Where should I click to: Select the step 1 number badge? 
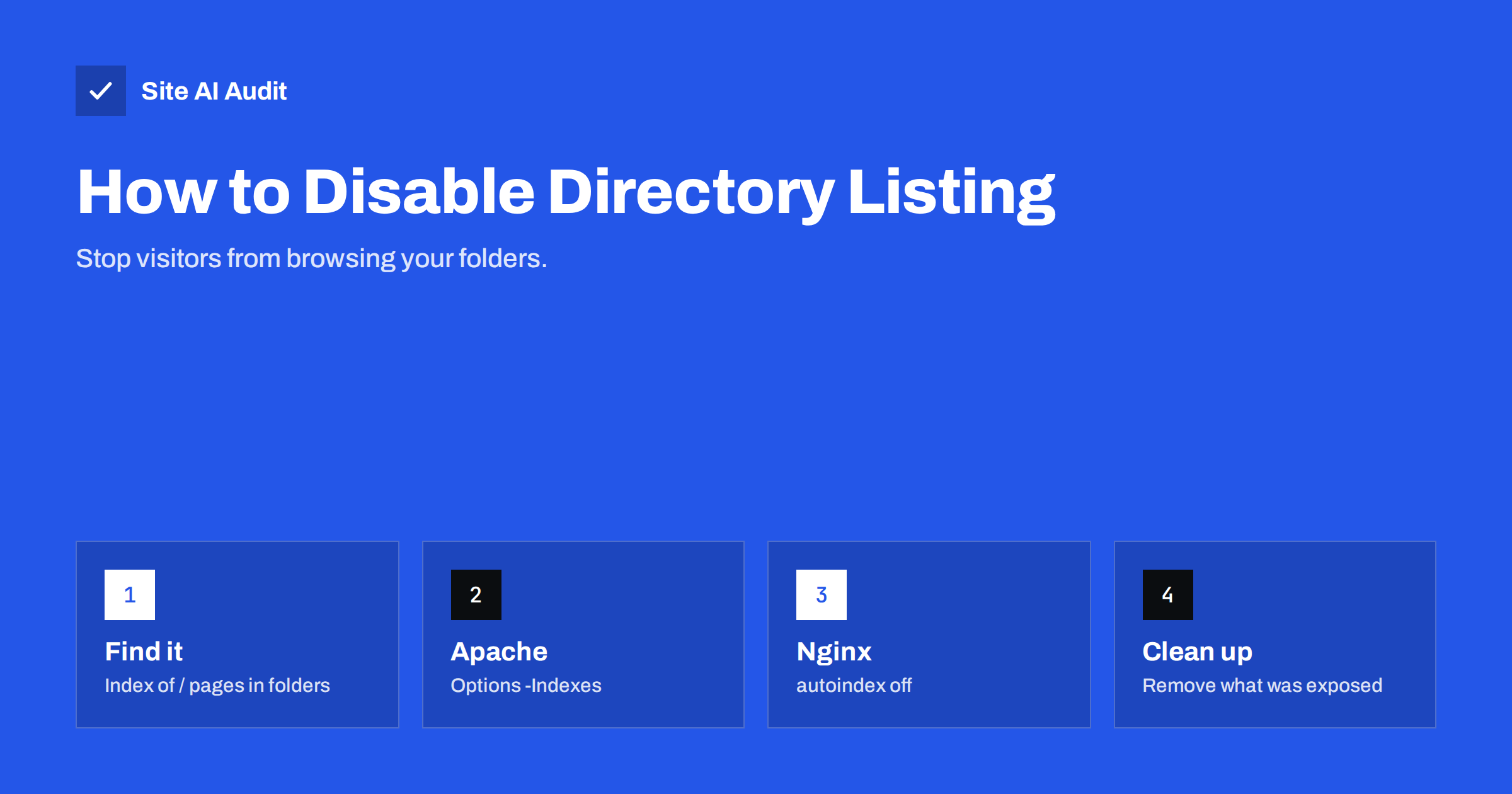(130, 595)
